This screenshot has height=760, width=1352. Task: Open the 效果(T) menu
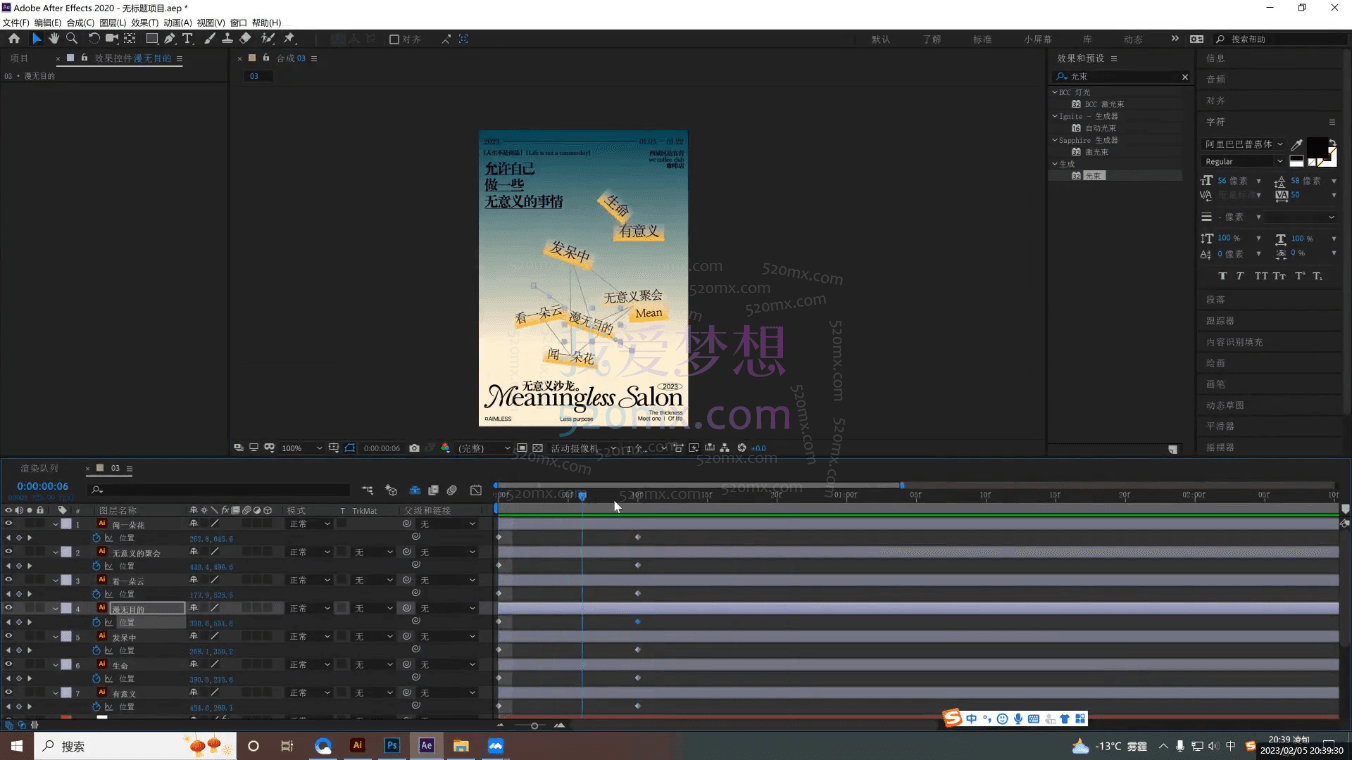tap(145, 22)
